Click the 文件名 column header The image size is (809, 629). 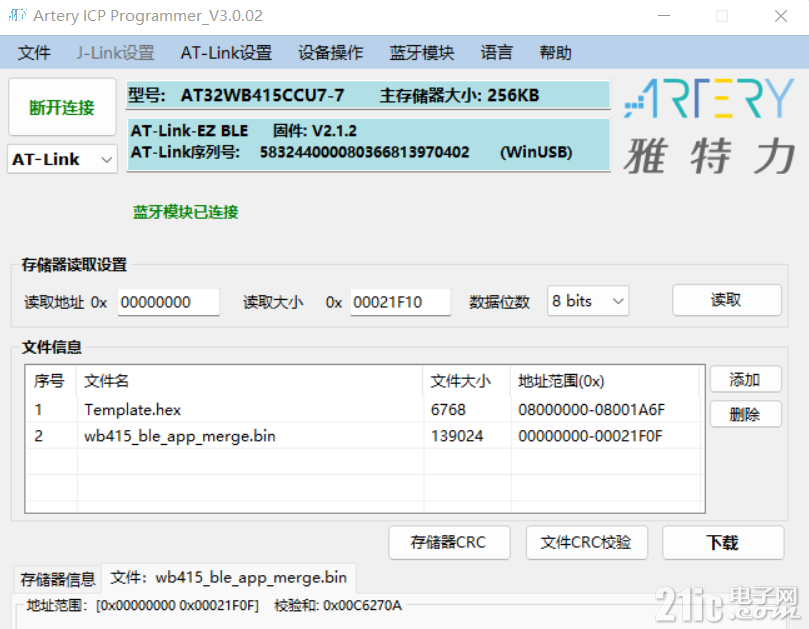tap(250, 381)
